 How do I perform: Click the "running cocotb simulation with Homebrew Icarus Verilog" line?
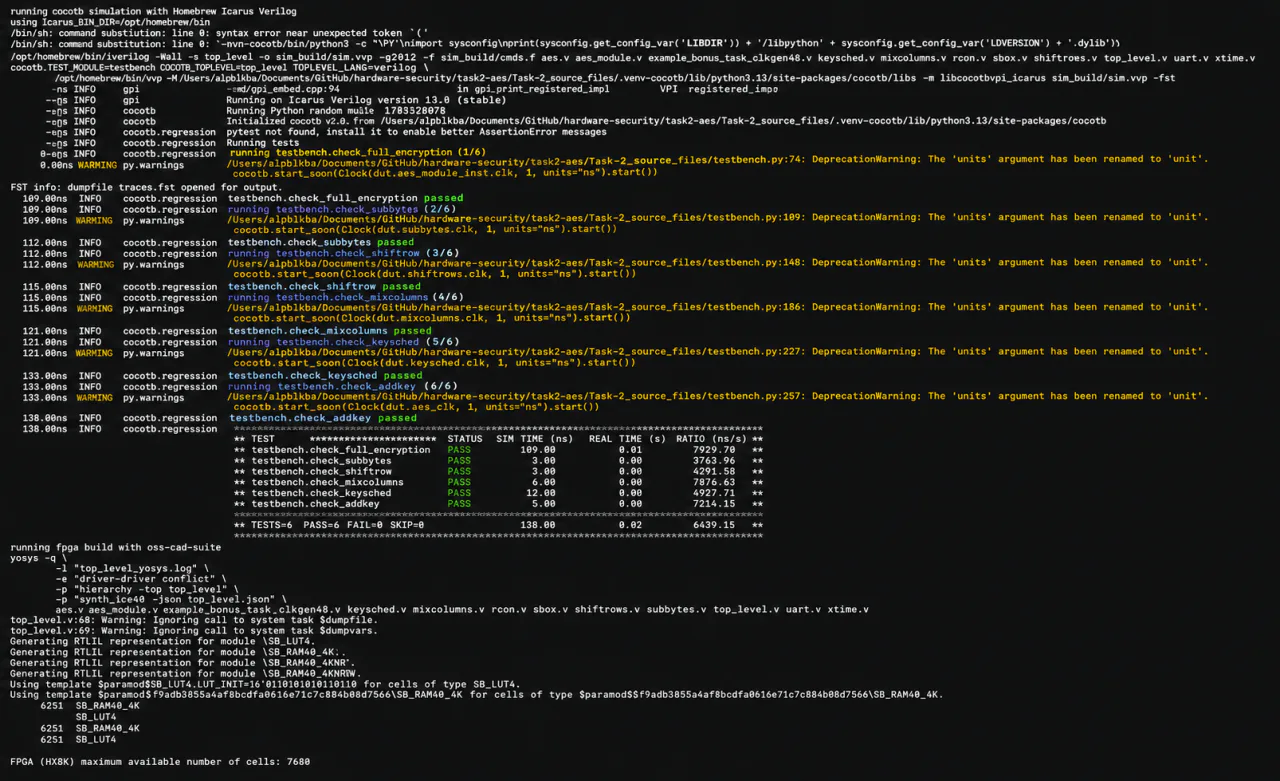pyautogui.click(x=153, y=11)
